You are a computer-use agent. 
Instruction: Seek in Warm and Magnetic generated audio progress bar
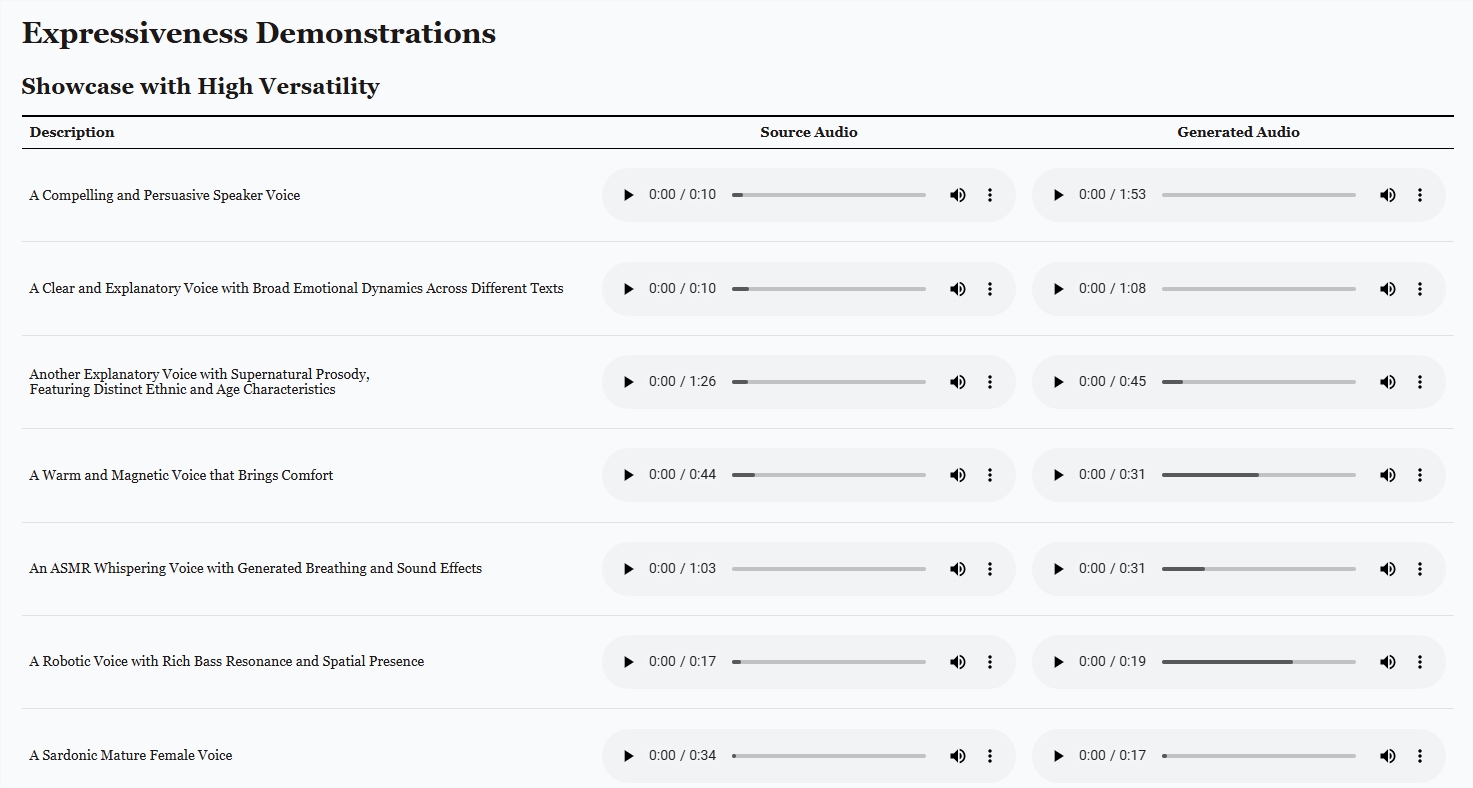pos(1258,475)
